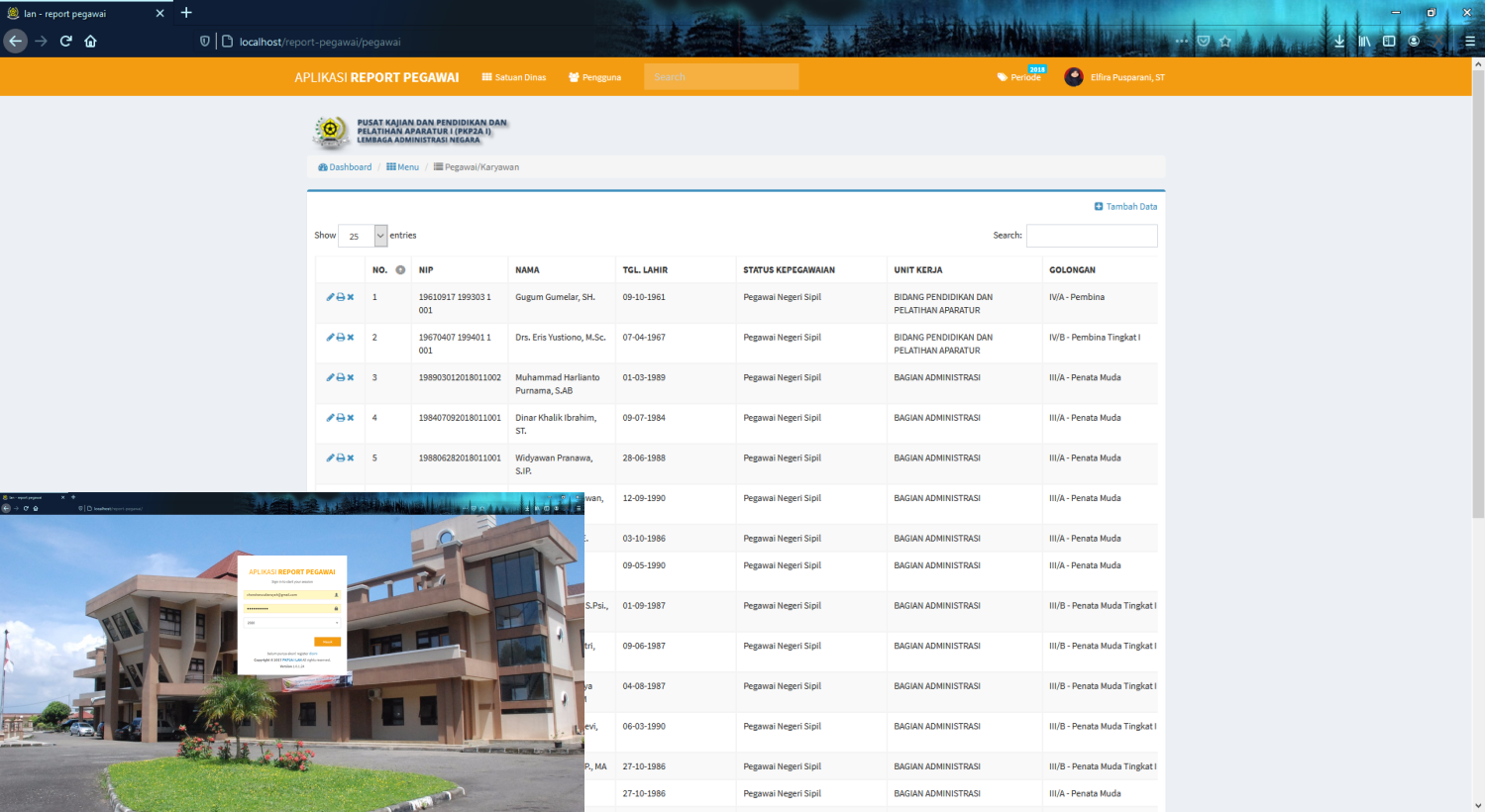Click edit pencil for Widyawan Pranawa

[x=330, y=458]
